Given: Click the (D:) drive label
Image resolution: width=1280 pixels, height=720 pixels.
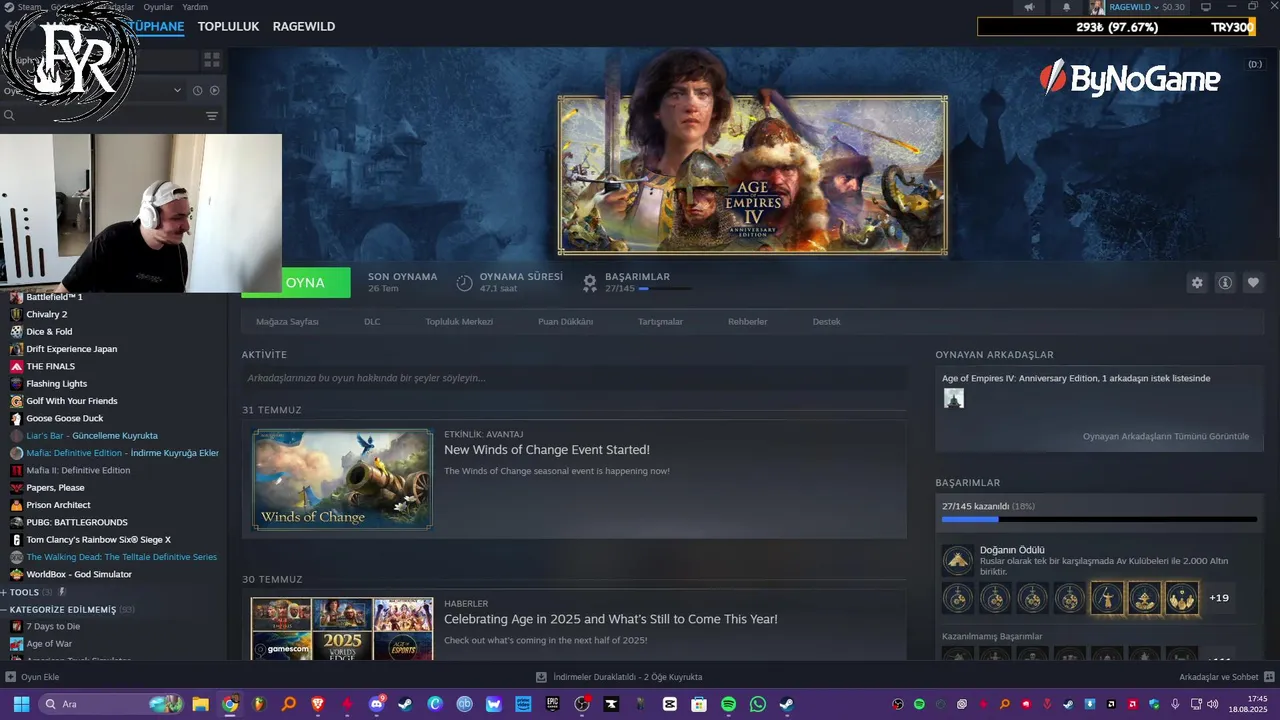Looking at the screenshot, I should (x=1255, y=64).
